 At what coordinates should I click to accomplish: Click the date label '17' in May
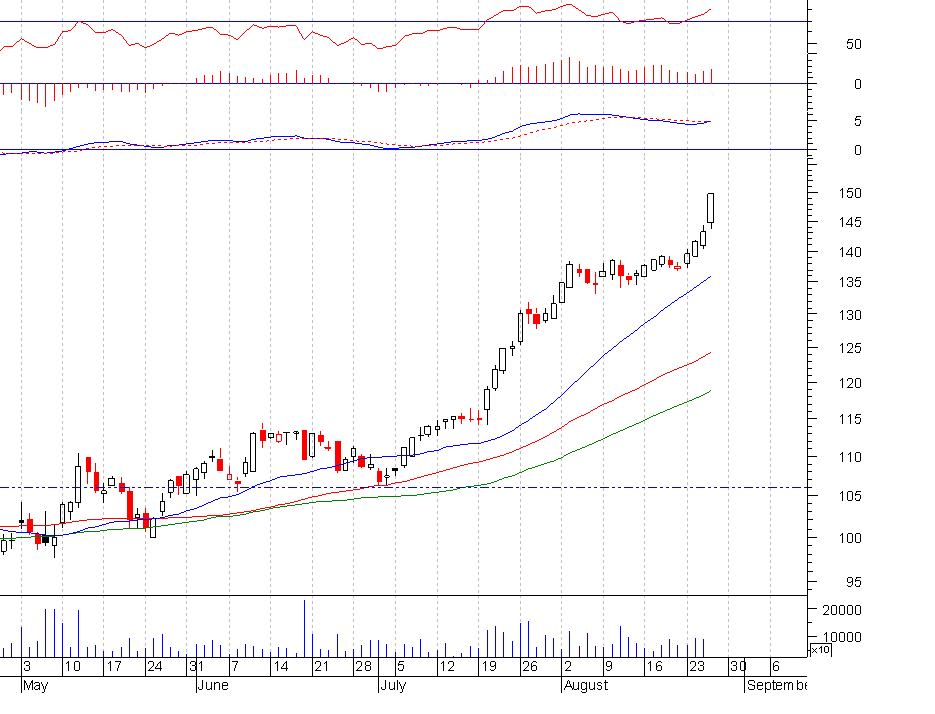pyautogui.click(x=113, y=666)
